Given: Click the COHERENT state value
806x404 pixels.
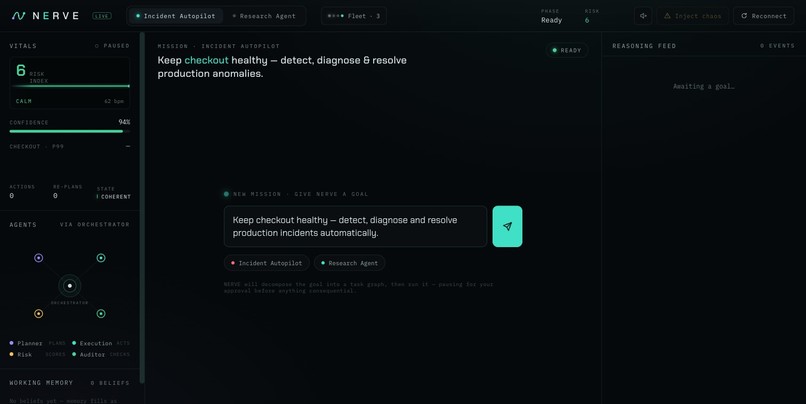Looking at the screenshot, I should click(115, 196).
